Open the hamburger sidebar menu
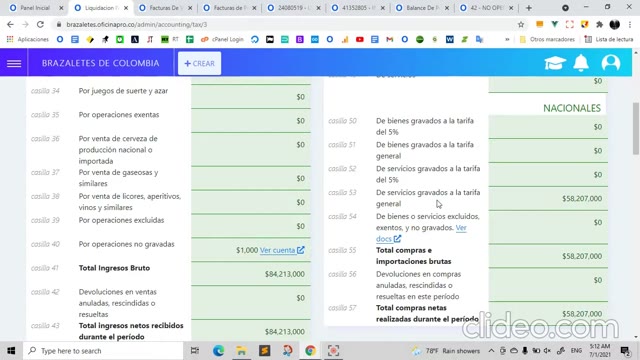This screenshot has width=640, height=360. pos(14,63)
